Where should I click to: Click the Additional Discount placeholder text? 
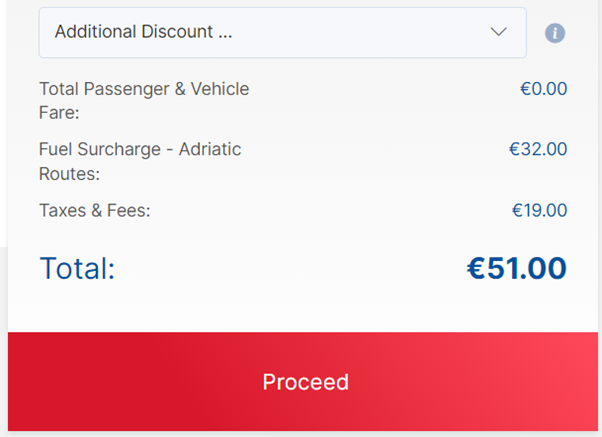(x=143, y=31)
